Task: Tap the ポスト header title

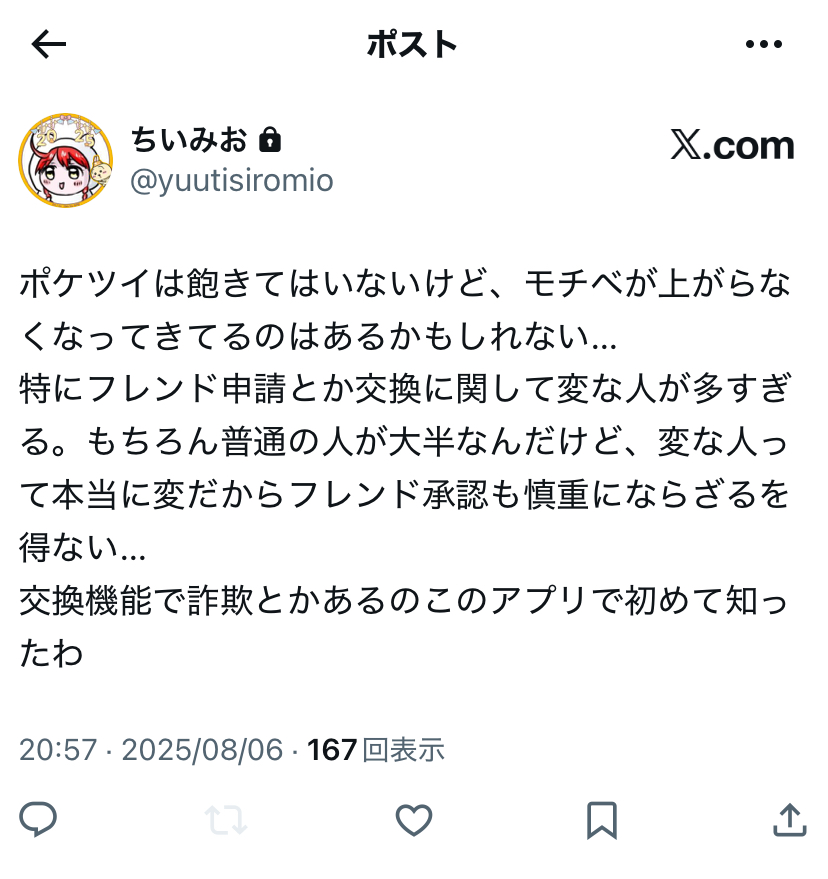Action: pos(412,44)
